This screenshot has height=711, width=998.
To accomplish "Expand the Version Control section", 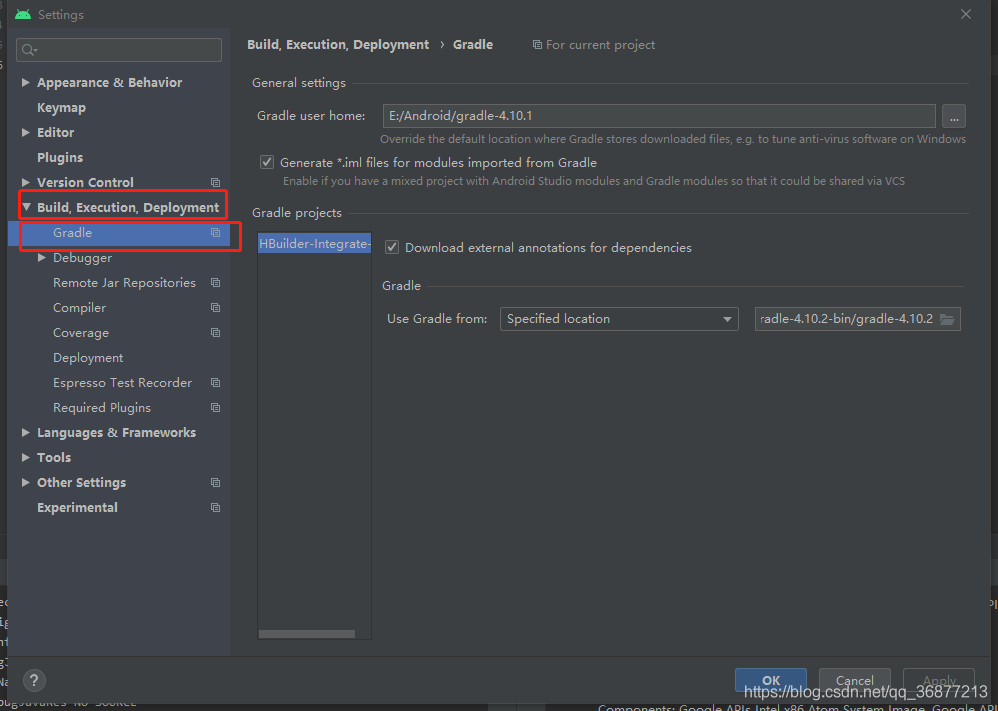I will point(25,182).
